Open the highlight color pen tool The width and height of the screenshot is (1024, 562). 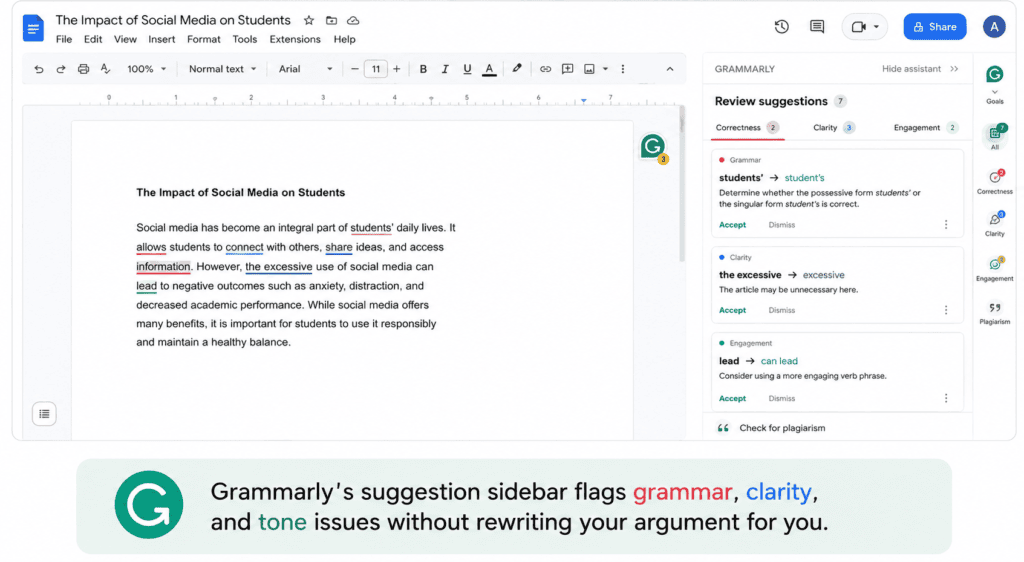517,69
